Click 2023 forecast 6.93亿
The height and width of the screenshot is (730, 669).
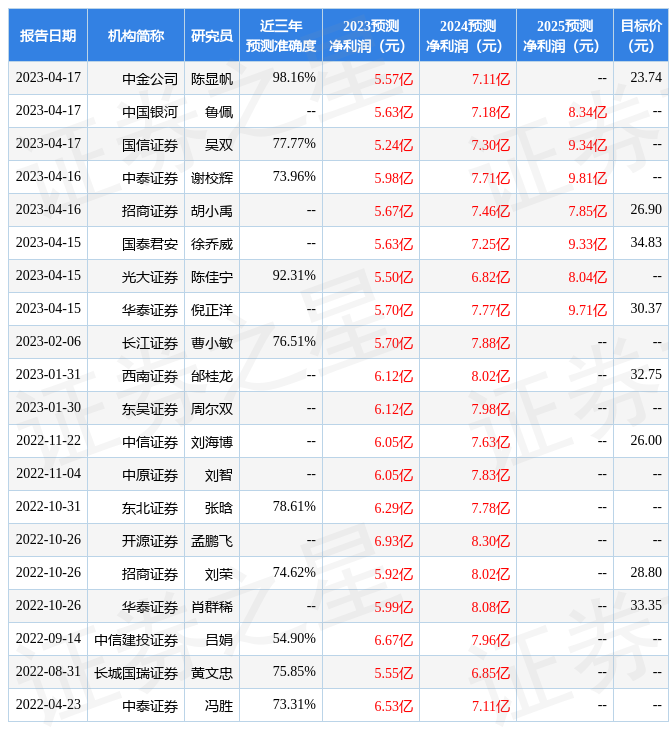(394, 541)
